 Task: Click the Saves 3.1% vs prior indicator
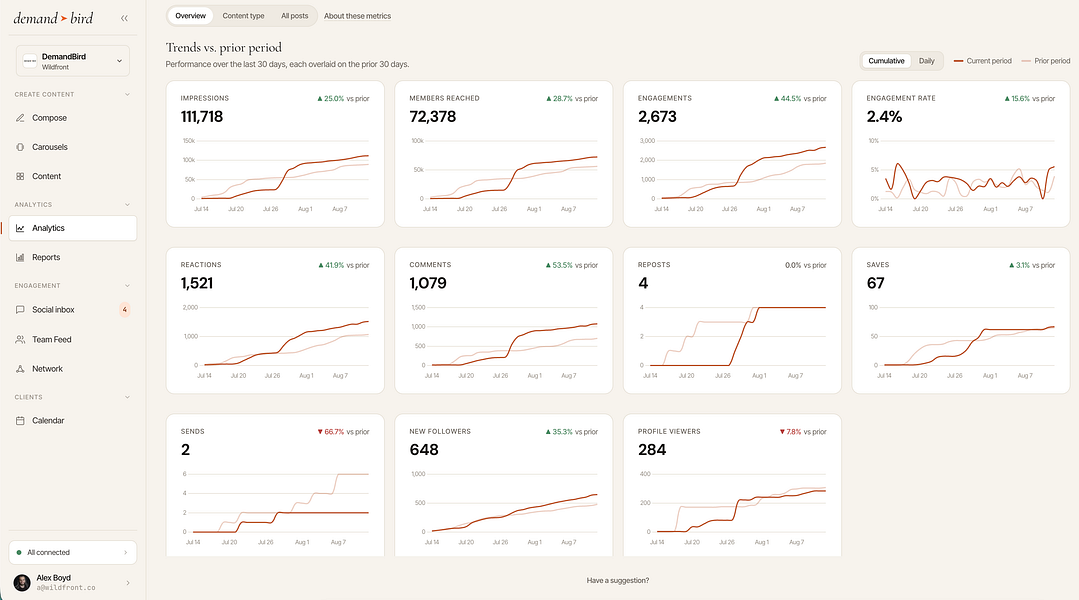pos(1032,266)
